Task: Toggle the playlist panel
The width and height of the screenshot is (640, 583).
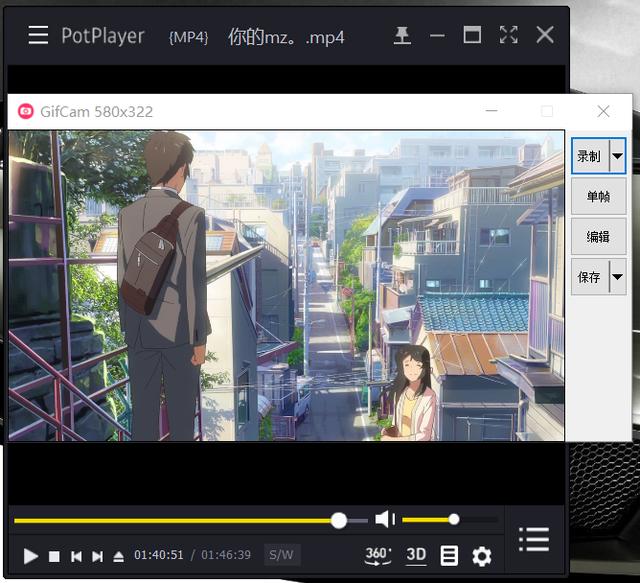Action: 534,539
